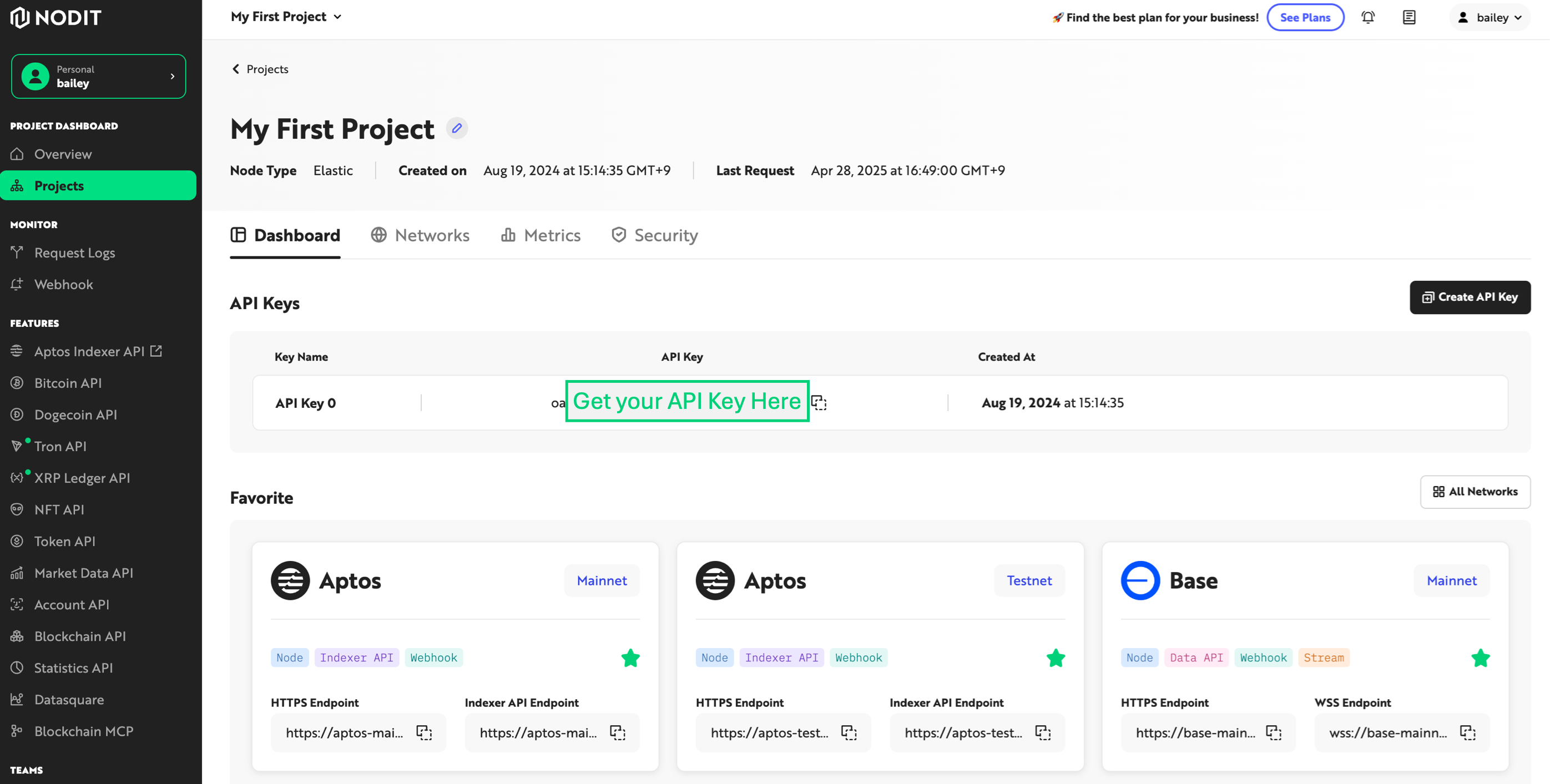Image resolution: width=1550 pixels, height=784 pixels.
Task: Open the Nodit logo home page
Action: (x=55, y=17)
